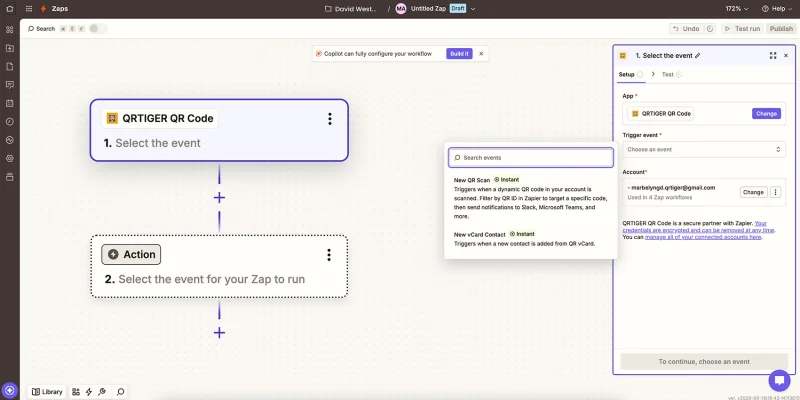Viewport: 800px width, 400px height.
Task: Click the sidebar calendar icon
Action: tap(10, 103)
